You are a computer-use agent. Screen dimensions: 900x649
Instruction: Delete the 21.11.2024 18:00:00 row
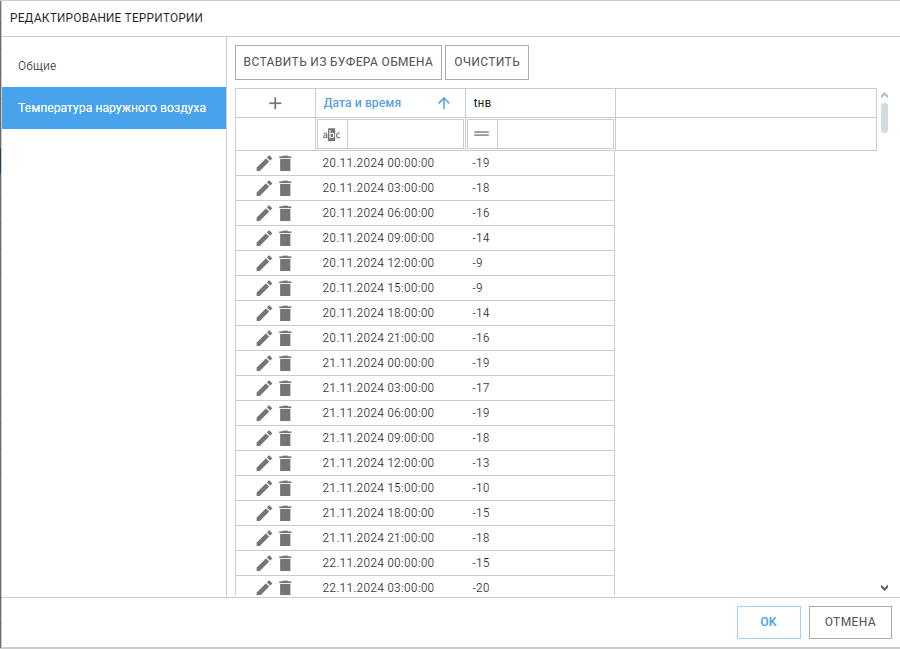click(285, 514)
